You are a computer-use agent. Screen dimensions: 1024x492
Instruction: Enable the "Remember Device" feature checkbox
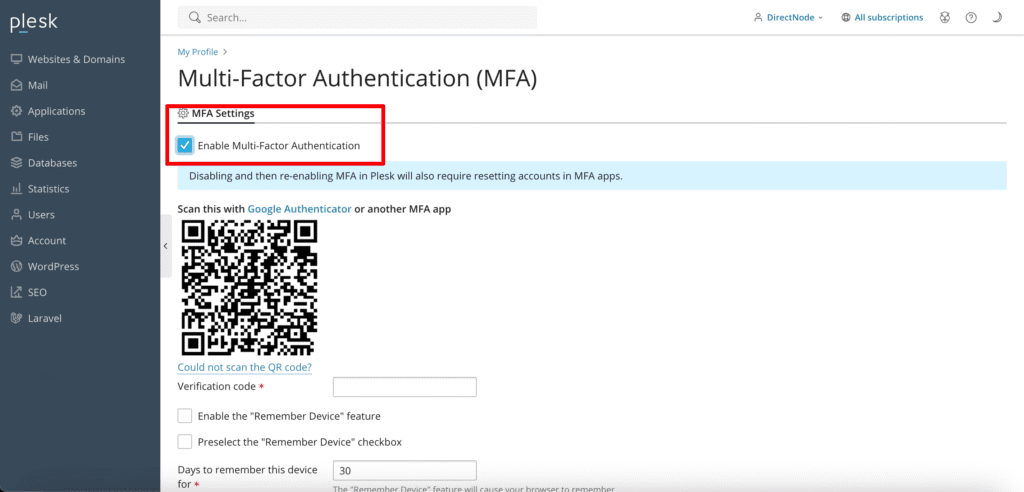(185, 416)
